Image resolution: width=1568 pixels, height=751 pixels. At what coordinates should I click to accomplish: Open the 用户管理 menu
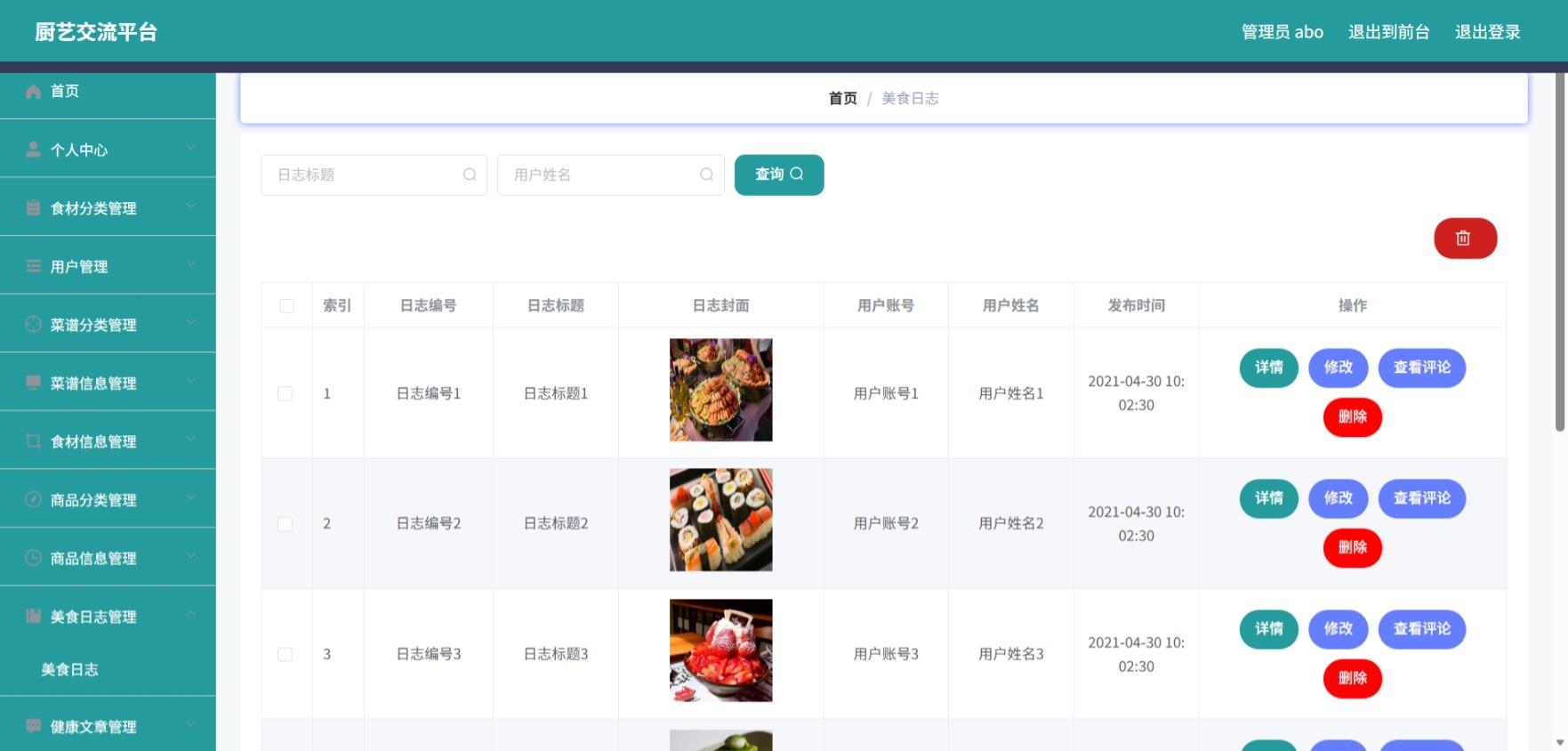pyautogui.click(x=108, y=266)
